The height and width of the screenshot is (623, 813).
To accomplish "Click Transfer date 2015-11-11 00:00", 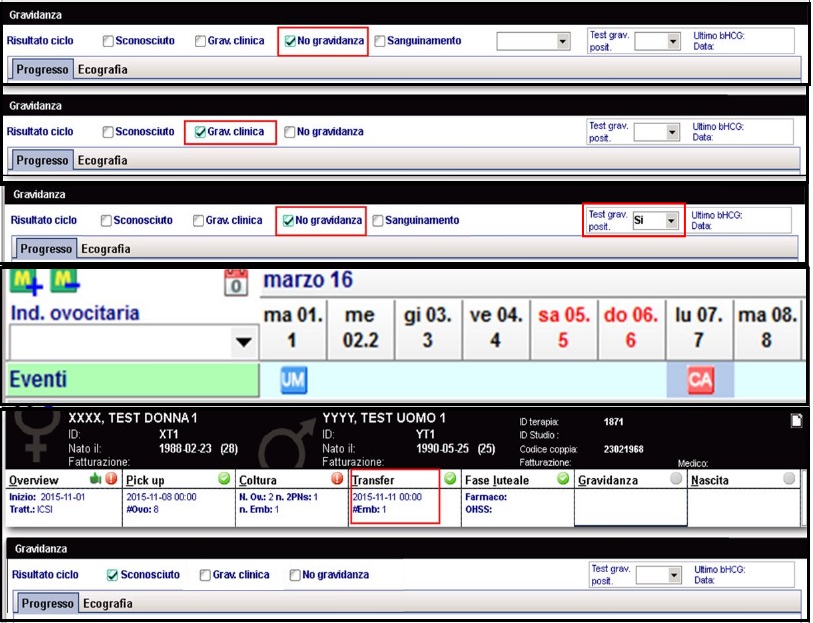I will click(387, 497).
